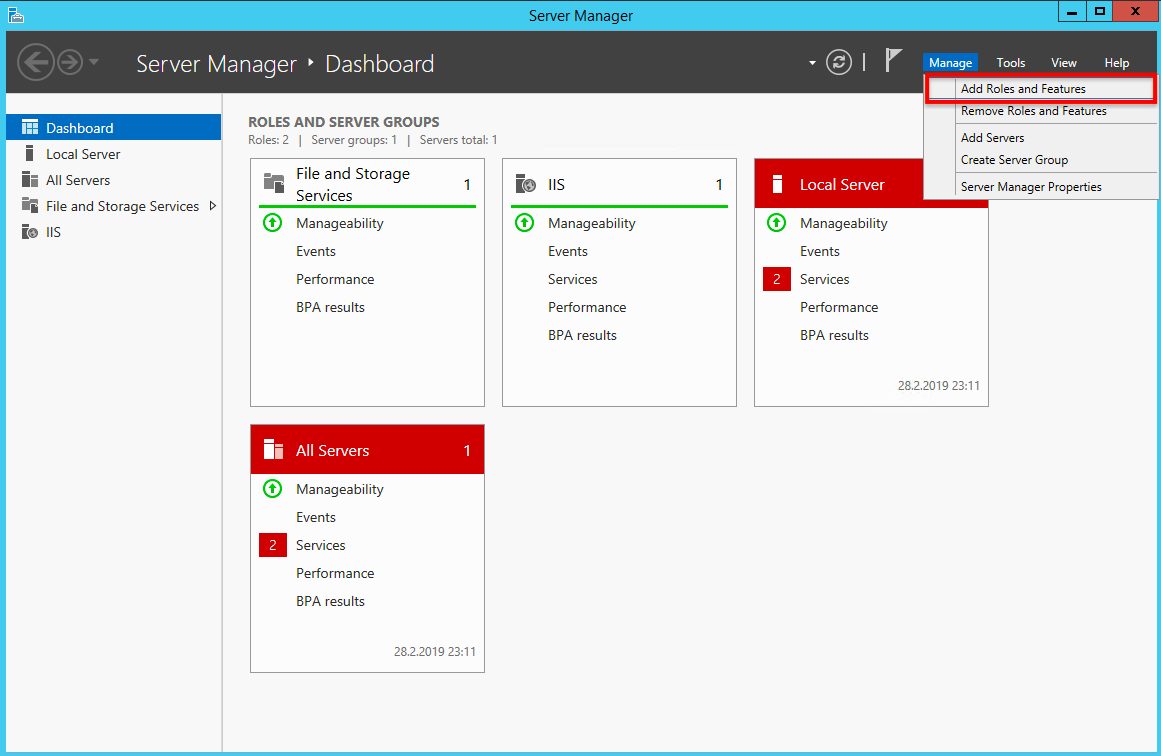Select Create Server Group from Manage menu
Screen dimensions: 1161x756
click(x=1014, y=160)
